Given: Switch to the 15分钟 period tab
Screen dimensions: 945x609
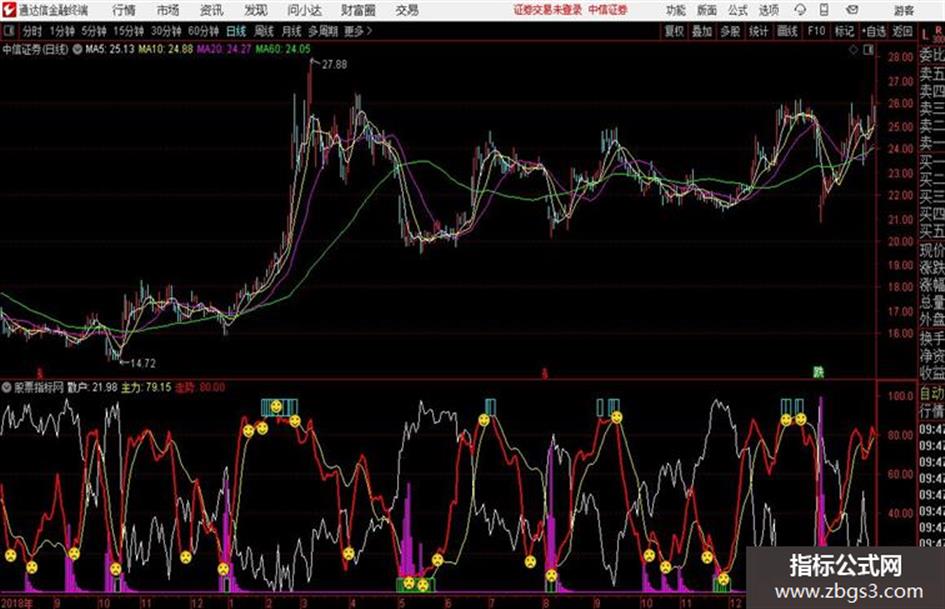Looking at the screenshot, I should tap(128, 31).
